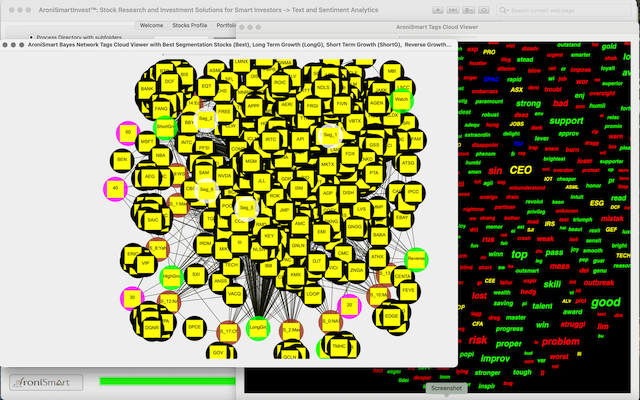Select the IPCC stock node
The width and height of the screenshot is (640, 400).
point(413,192)
